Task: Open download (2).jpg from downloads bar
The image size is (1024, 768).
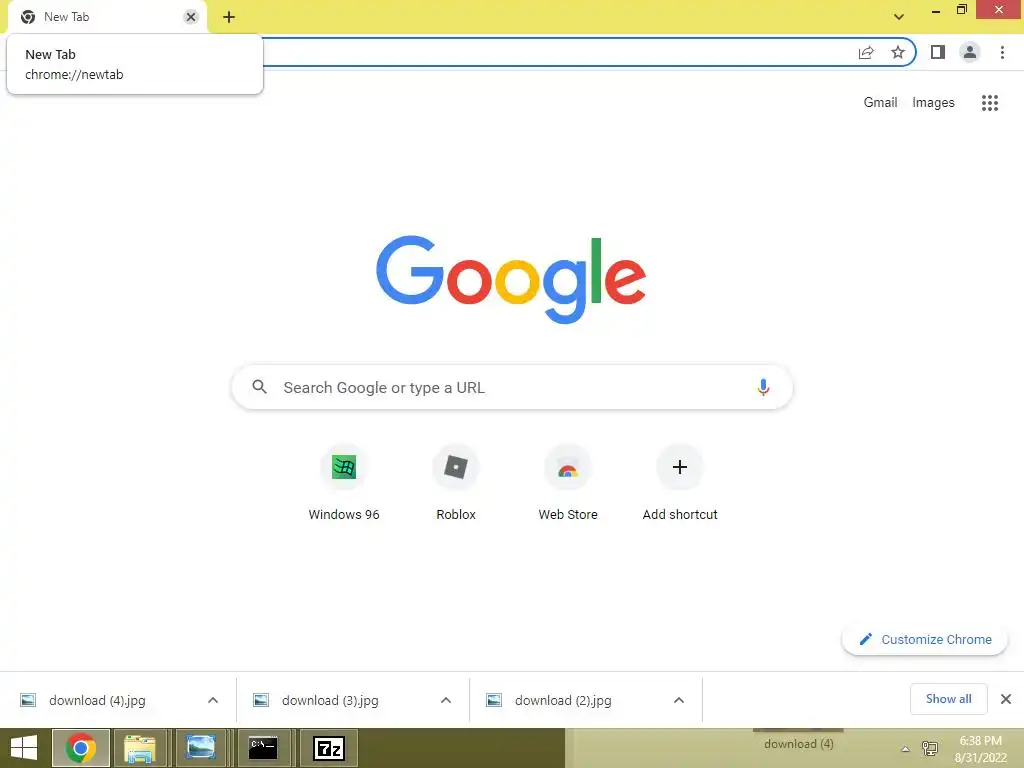Action: (563, 700)
